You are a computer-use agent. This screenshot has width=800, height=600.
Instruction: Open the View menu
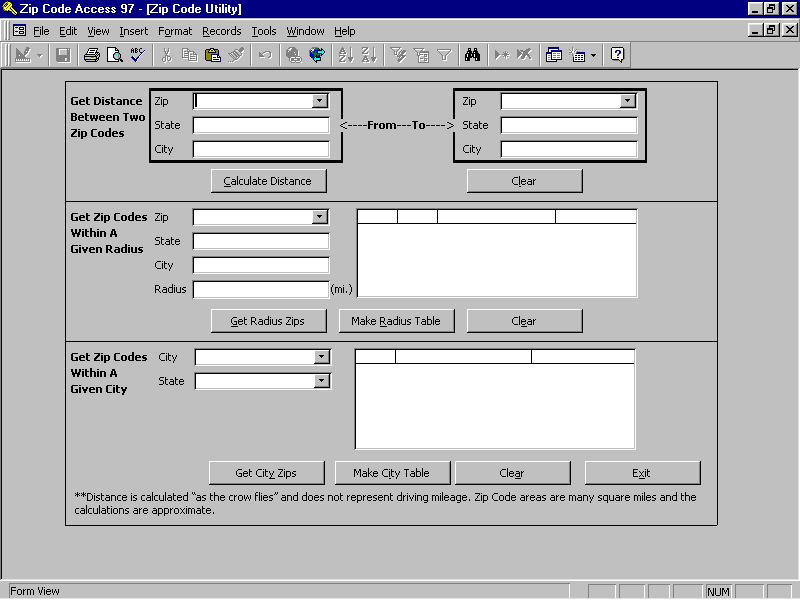tap(98, 31)
